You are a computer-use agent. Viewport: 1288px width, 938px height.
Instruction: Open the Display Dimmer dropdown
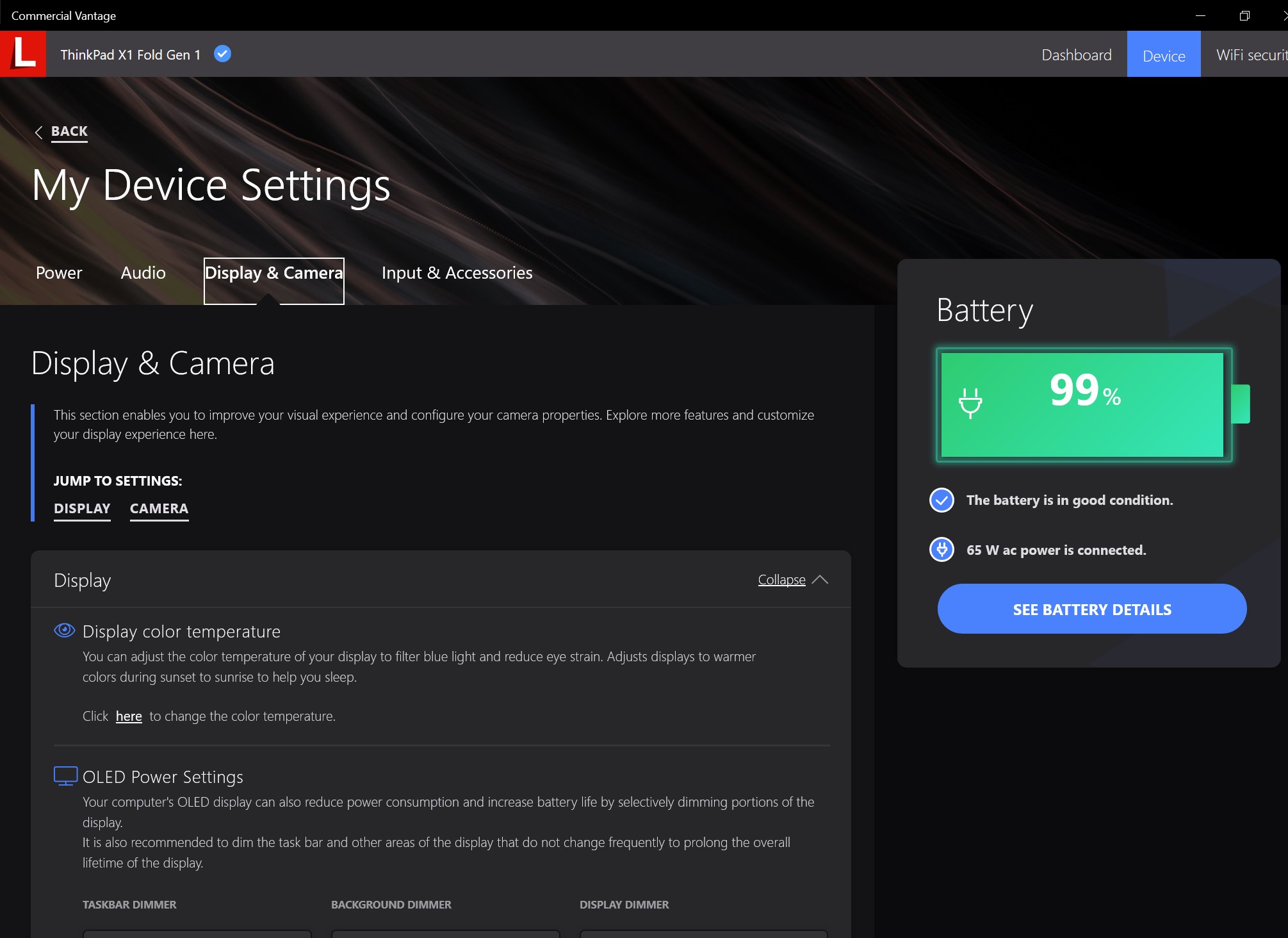pos(703,933)
